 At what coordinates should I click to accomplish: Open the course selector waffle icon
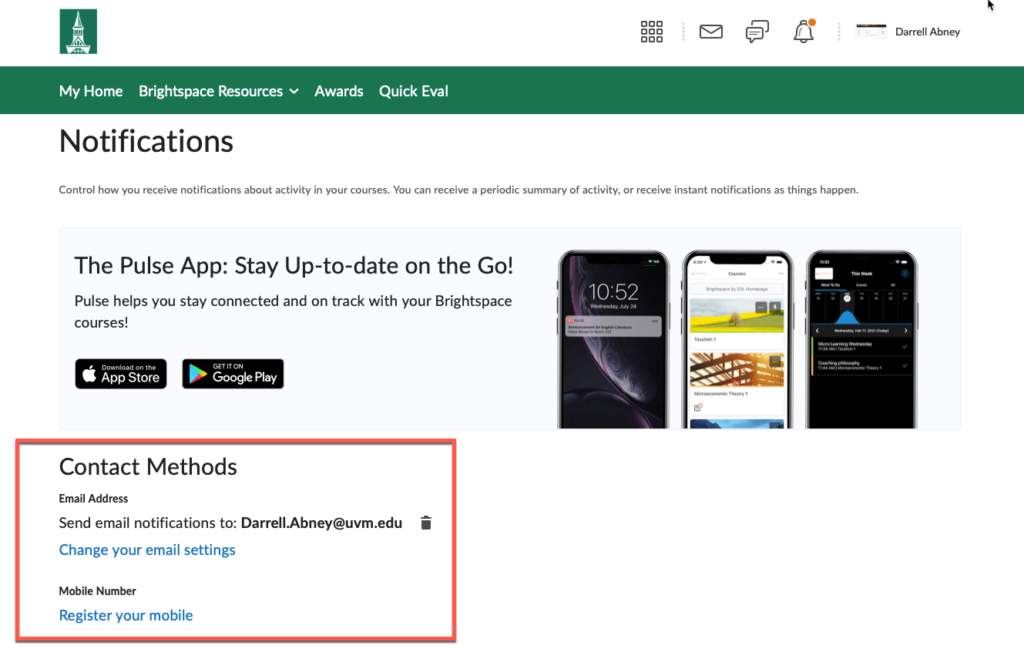click(651, 31)
